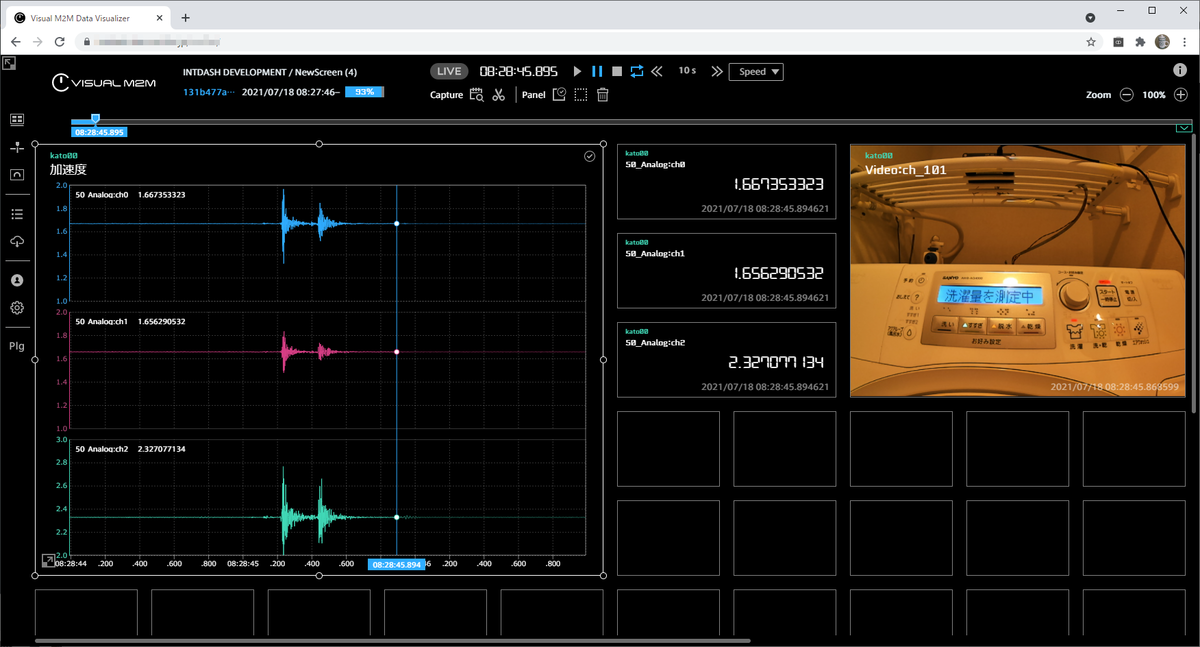Click the Capture label in the toolbar
Image resolution: width=1200 pixels, height=647 pixels.
446,95
